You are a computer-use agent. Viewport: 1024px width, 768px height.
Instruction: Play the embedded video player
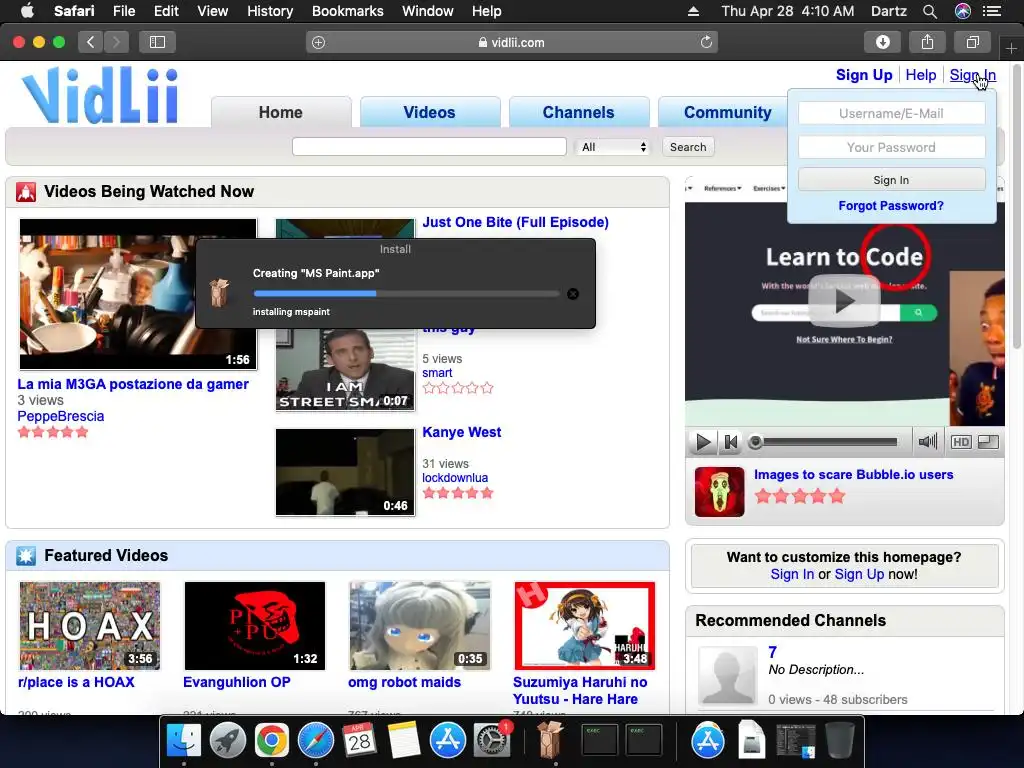[x=703, y=442]
